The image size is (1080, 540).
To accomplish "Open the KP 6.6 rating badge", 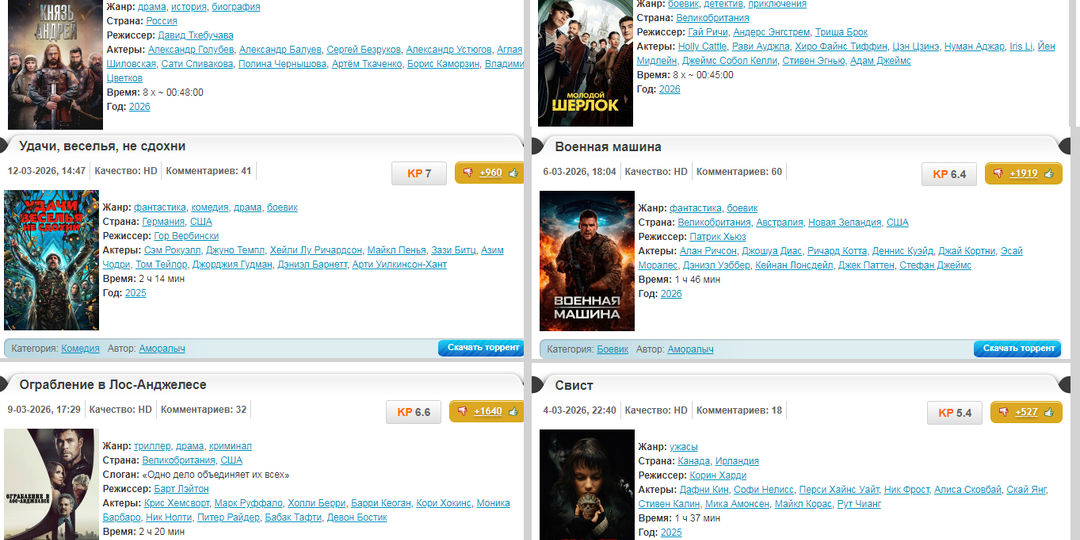I will pyautogui.click(x=413, y=412).
